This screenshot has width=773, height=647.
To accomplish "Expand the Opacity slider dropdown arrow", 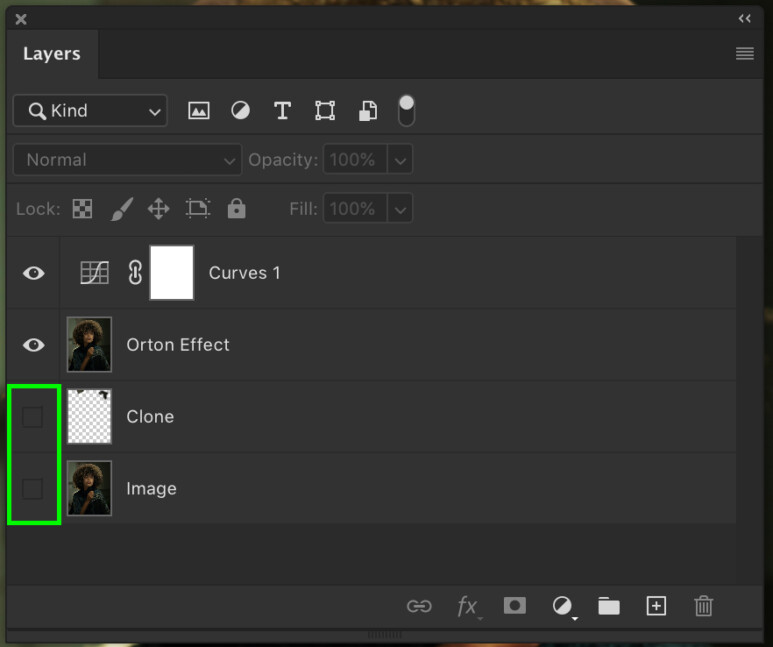I will click(400, 160).
